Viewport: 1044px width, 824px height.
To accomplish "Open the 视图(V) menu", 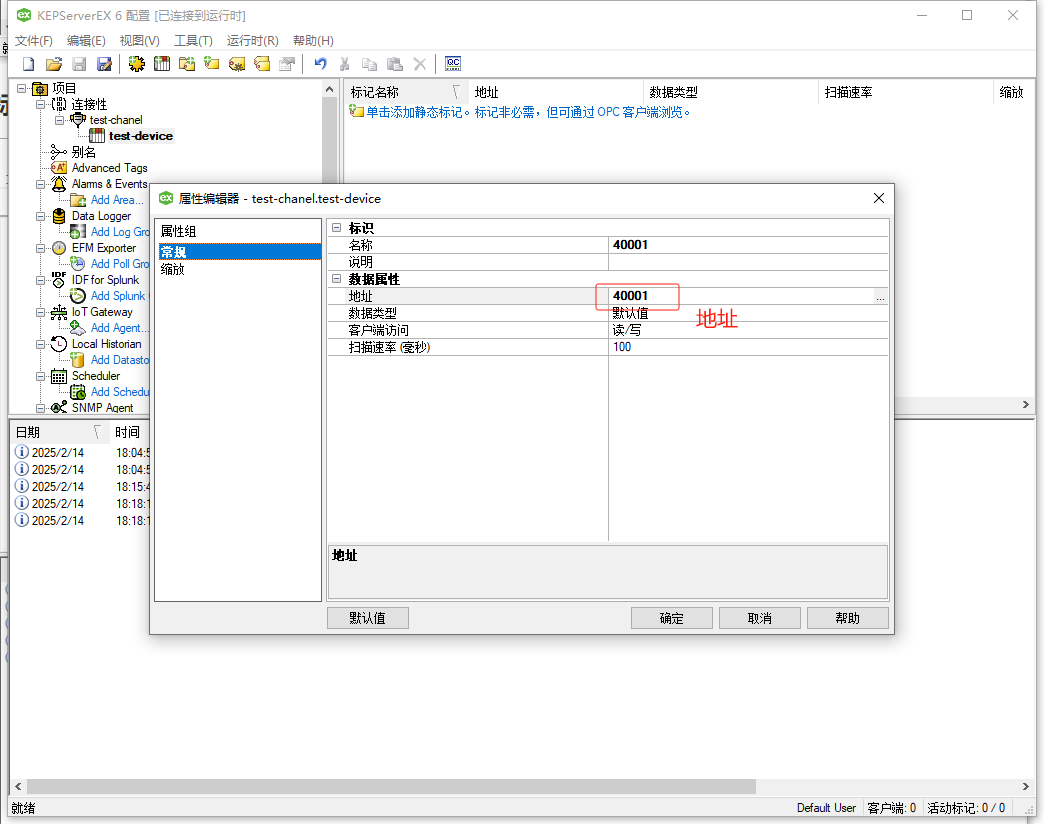I will (139, 41).
